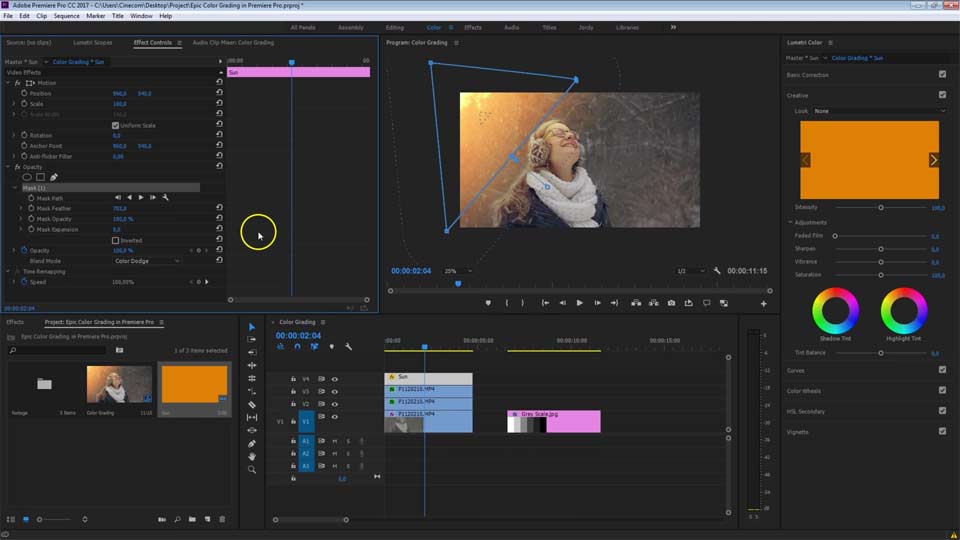
Task: Track the selected mask forward
Action: (141, 198)
